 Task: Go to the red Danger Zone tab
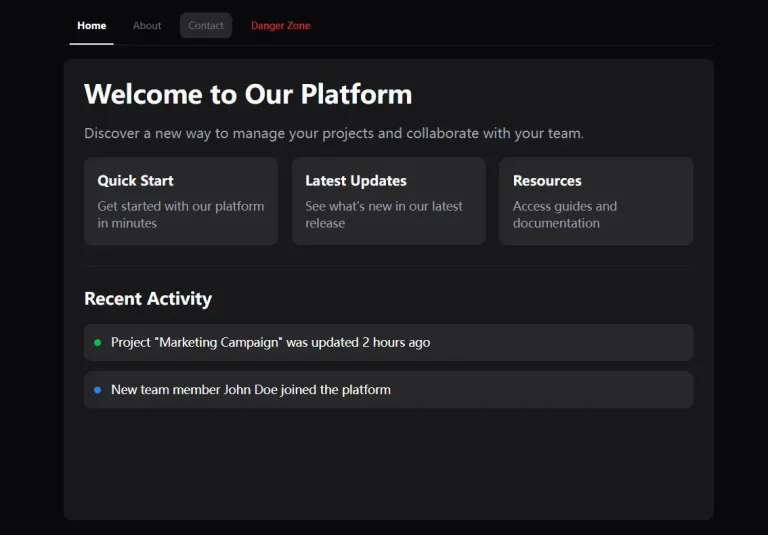[280, 26]
